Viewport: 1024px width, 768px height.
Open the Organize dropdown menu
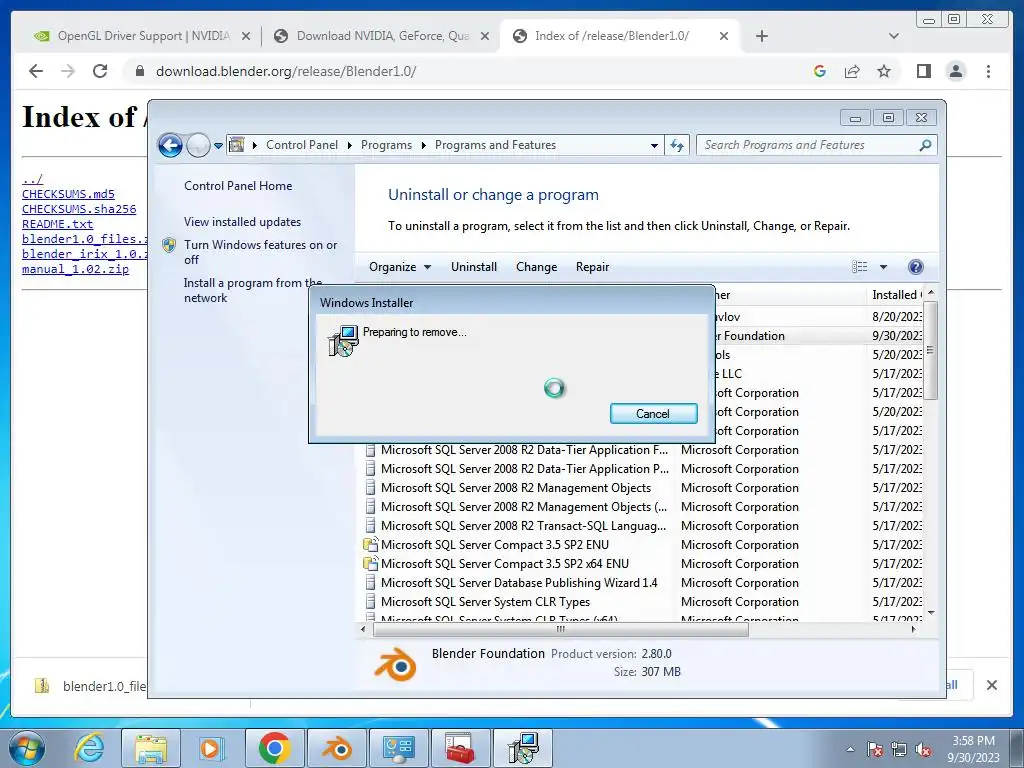pyautogui.click(x=400, y=266)
